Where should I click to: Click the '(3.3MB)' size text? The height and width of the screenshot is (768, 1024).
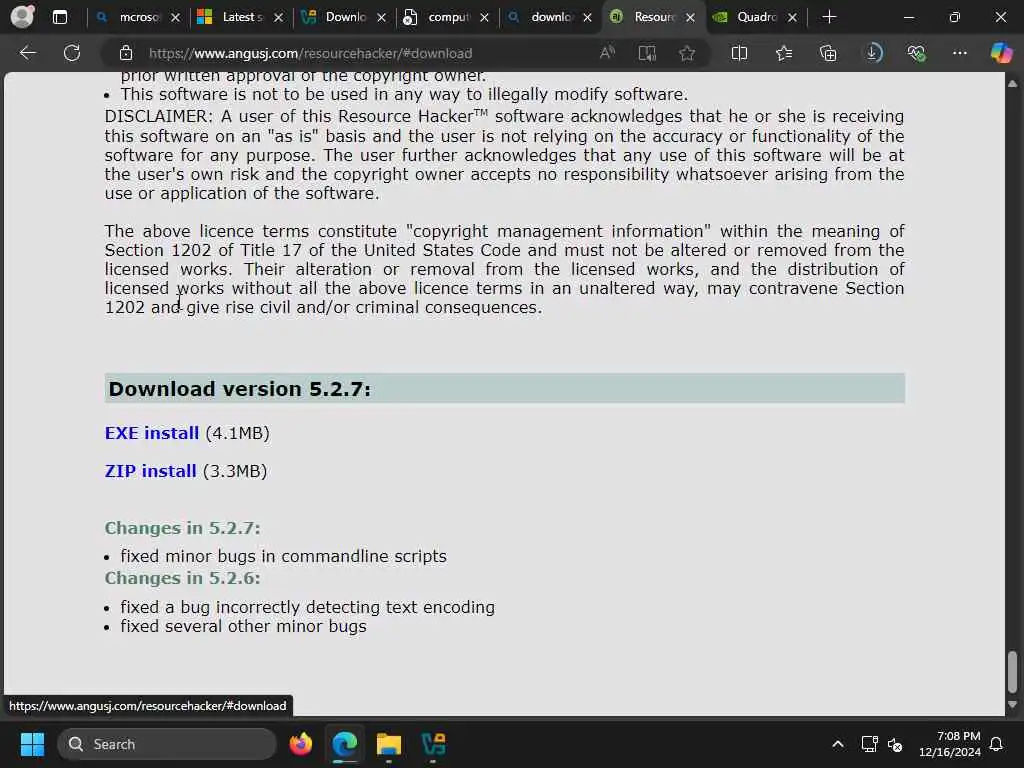pos(234,471)
